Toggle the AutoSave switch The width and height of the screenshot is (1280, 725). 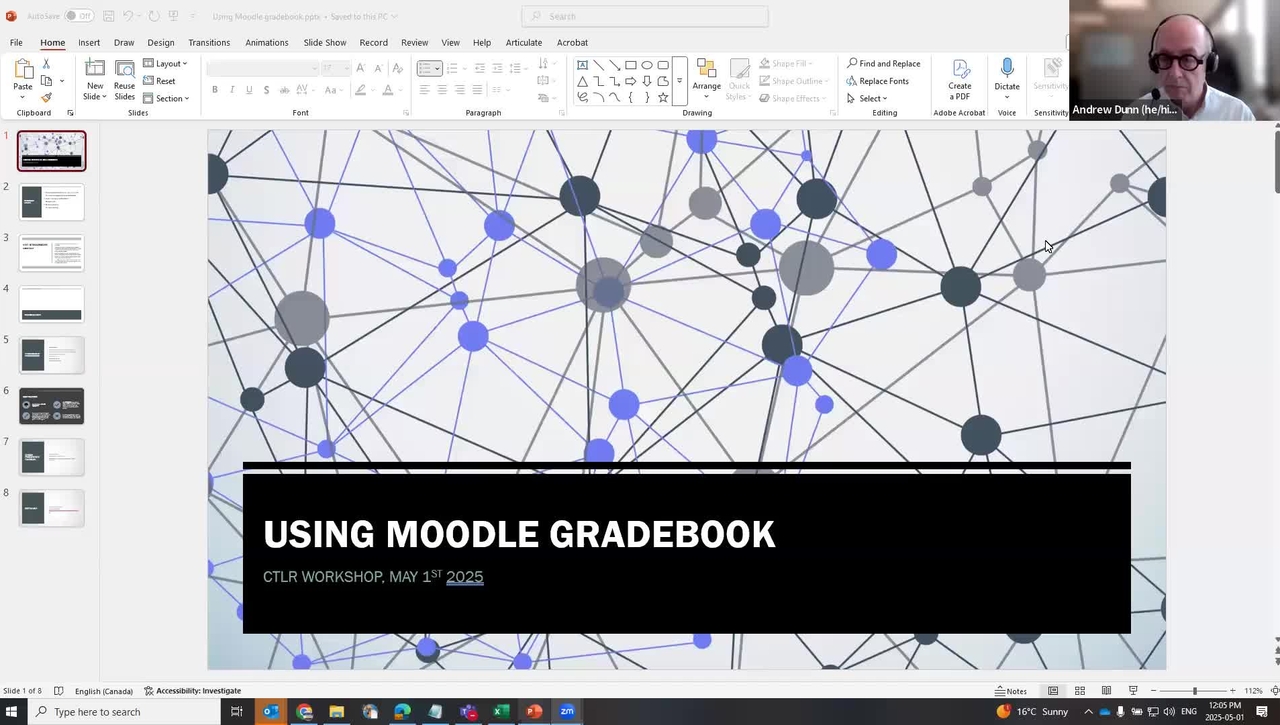point(79,16)
